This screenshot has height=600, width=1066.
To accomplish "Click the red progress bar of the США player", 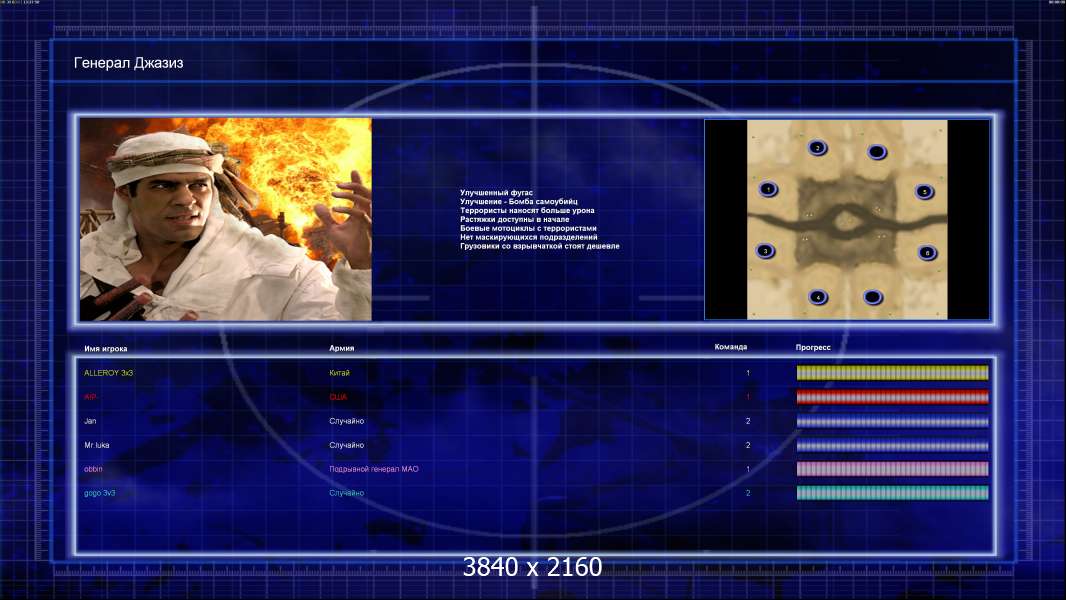I will click(892, 397).
